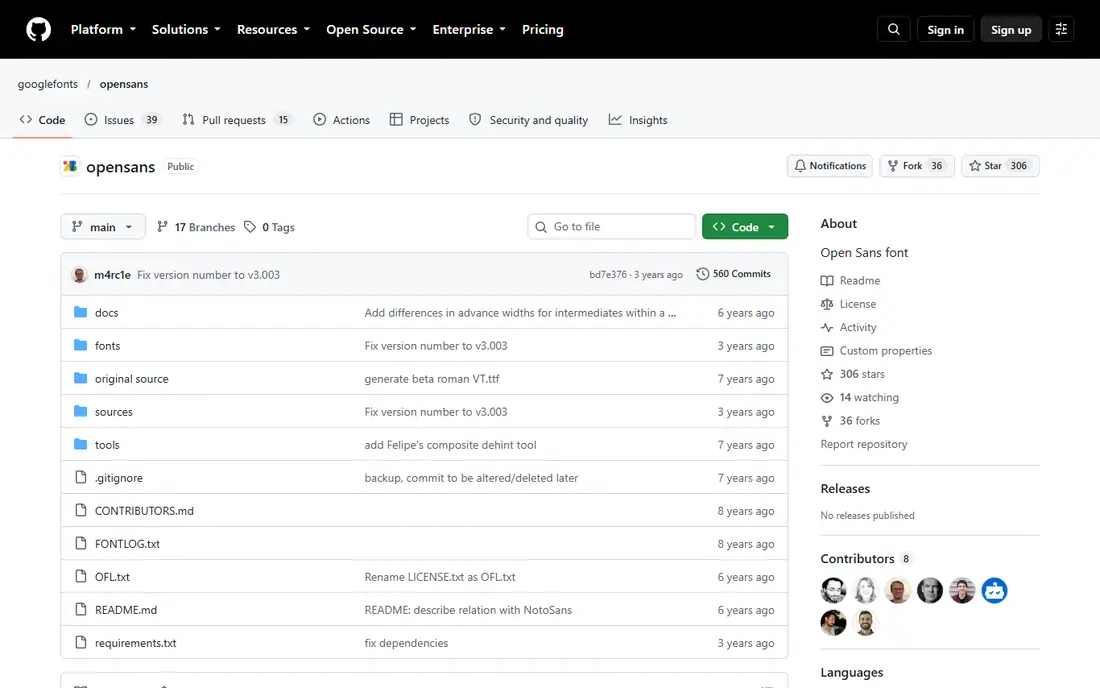Screen dimensions: 1100x688
Task: Open the green Code dropdown button
Action: tap(745, 227)
